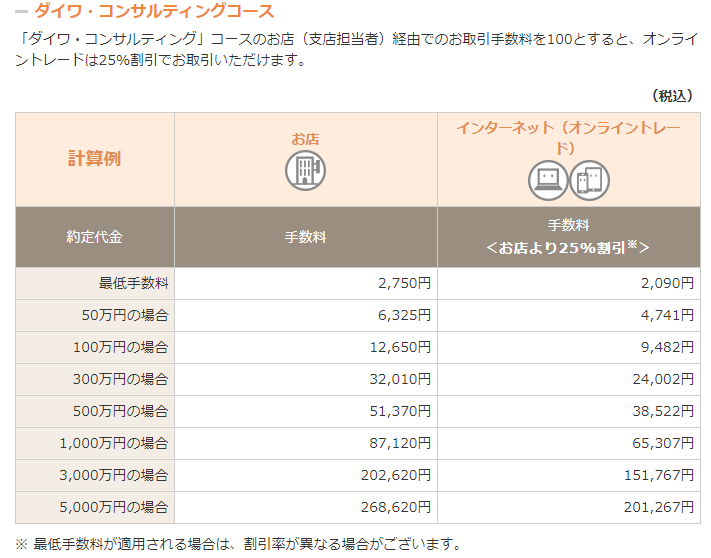
Task: Click the インターネット(オンライントレード) header text
Action: coord(568,137)
